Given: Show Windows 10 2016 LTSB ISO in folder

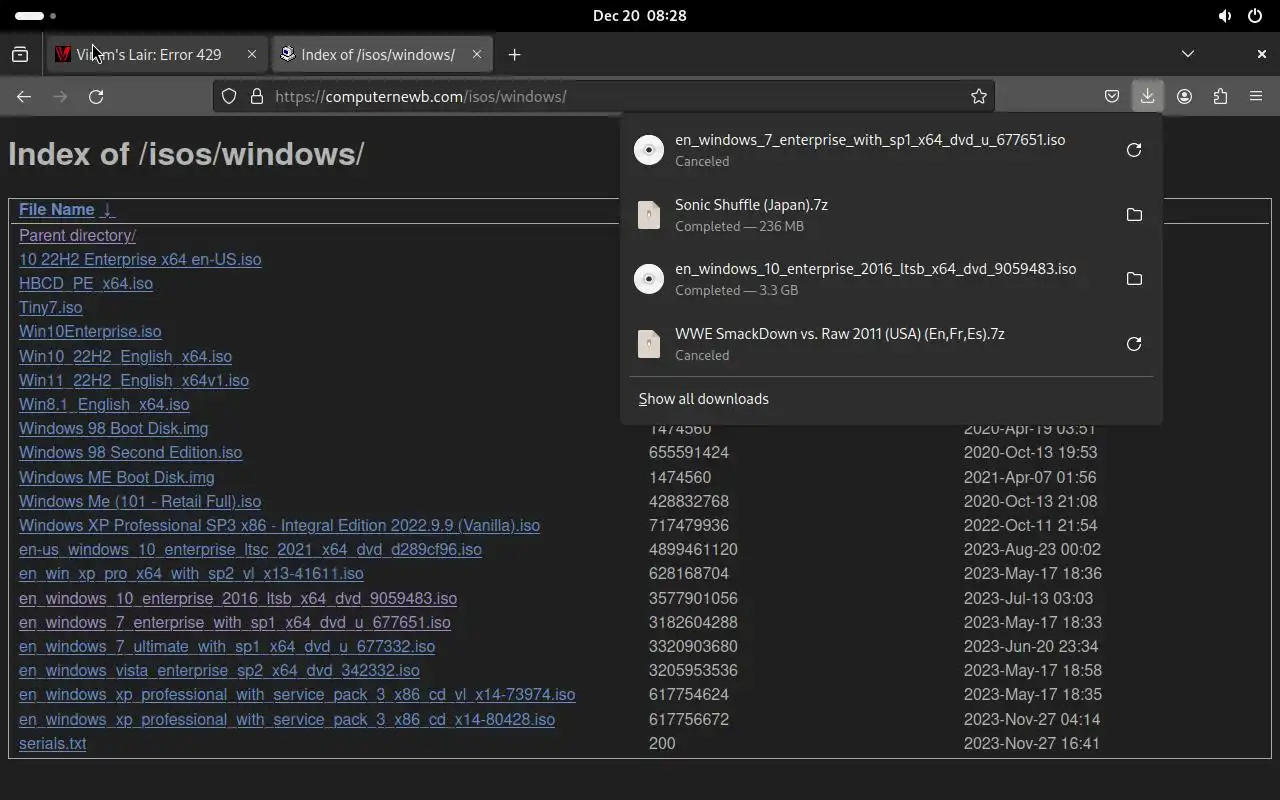Looking at the screenshot, I should [x=1134, y=279].
